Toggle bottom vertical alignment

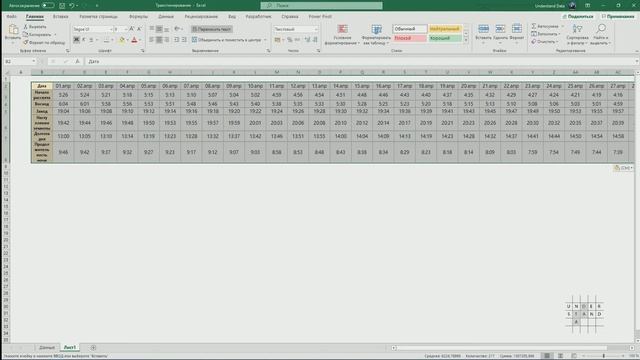[167, 29]
